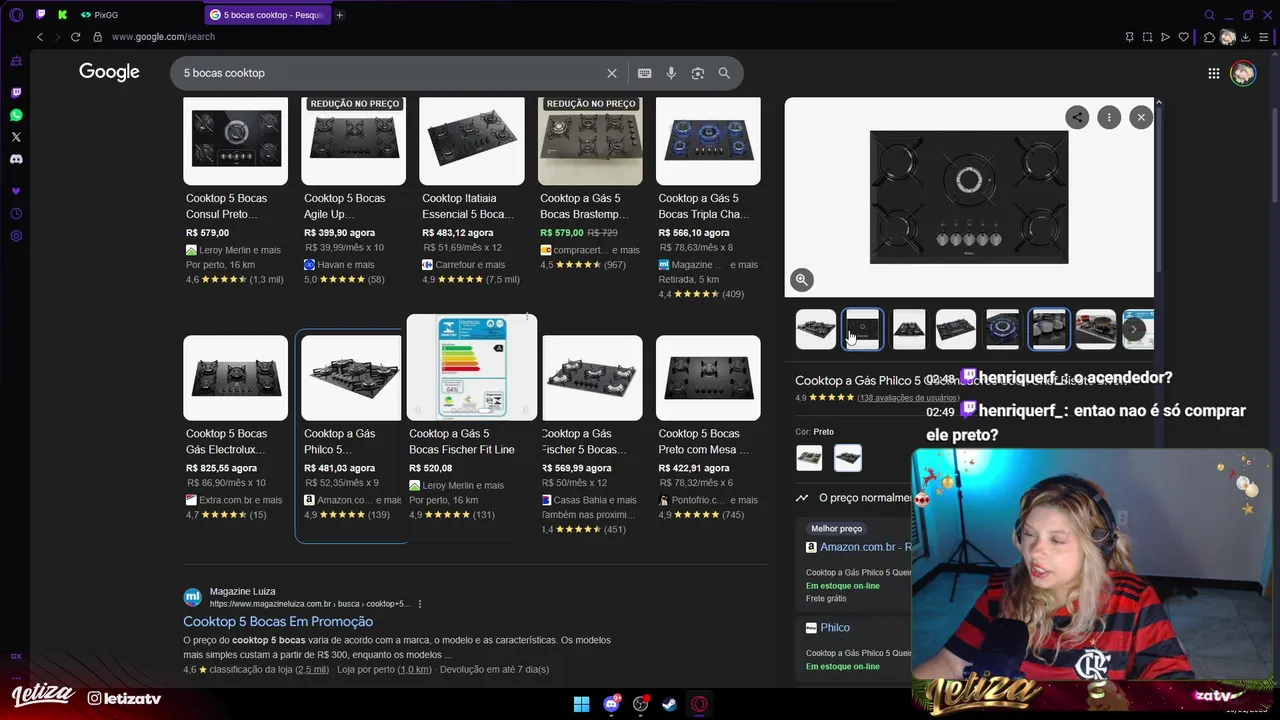The image size is (1280, 720).
Task: Zoom the main product image
Action: tap(801, 280)
